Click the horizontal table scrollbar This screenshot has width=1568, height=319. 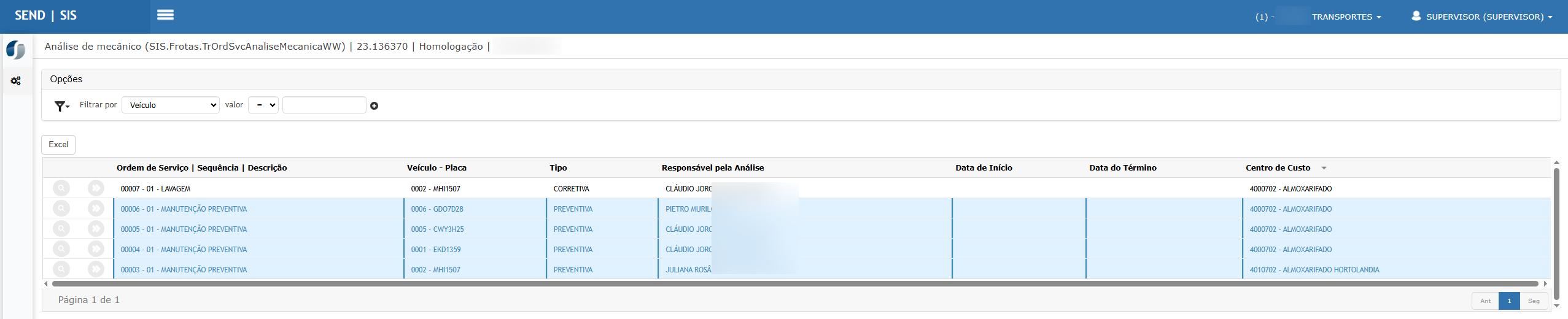coord(795,283)
